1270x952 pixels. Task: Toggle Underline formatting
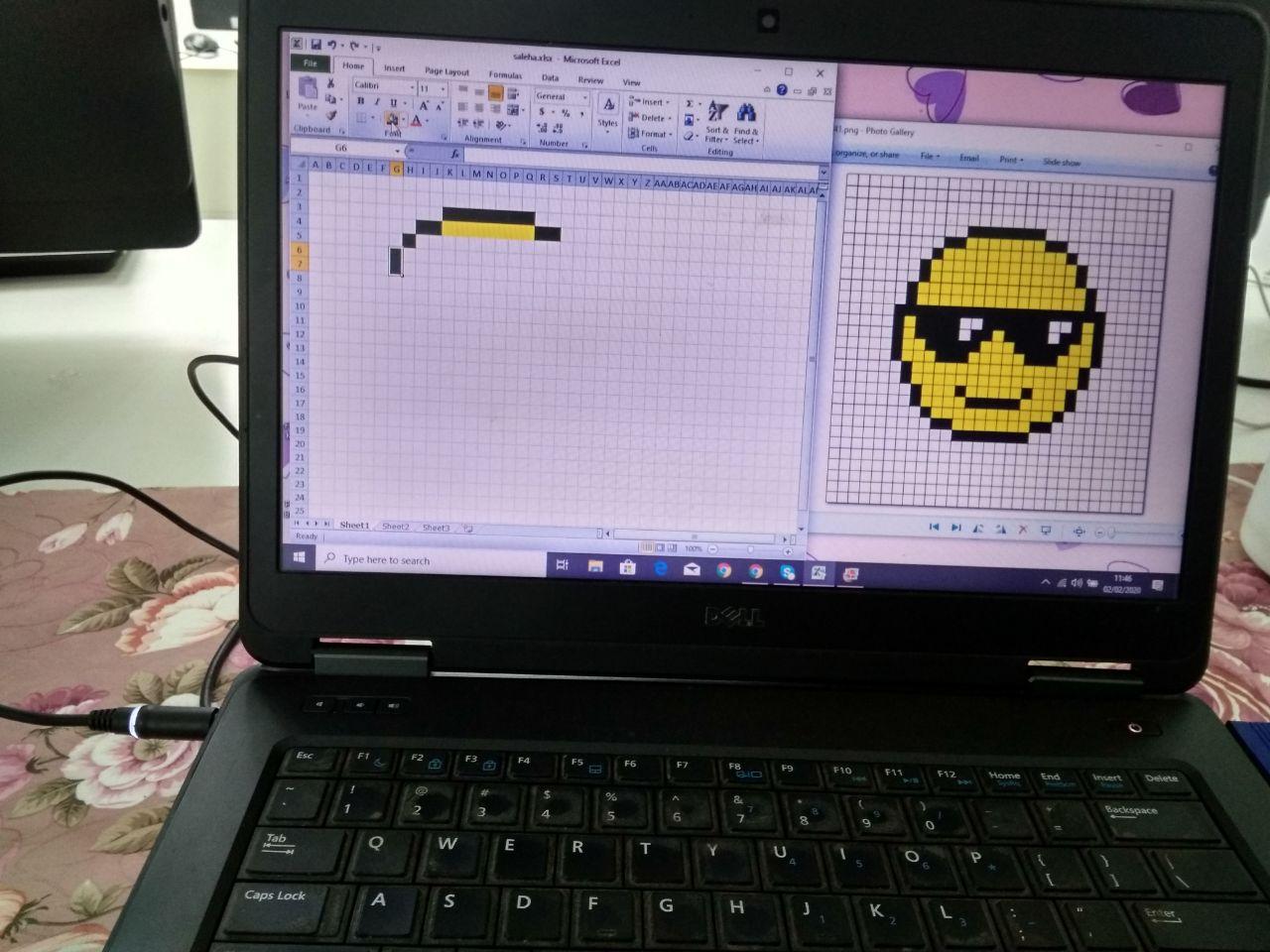393,103
